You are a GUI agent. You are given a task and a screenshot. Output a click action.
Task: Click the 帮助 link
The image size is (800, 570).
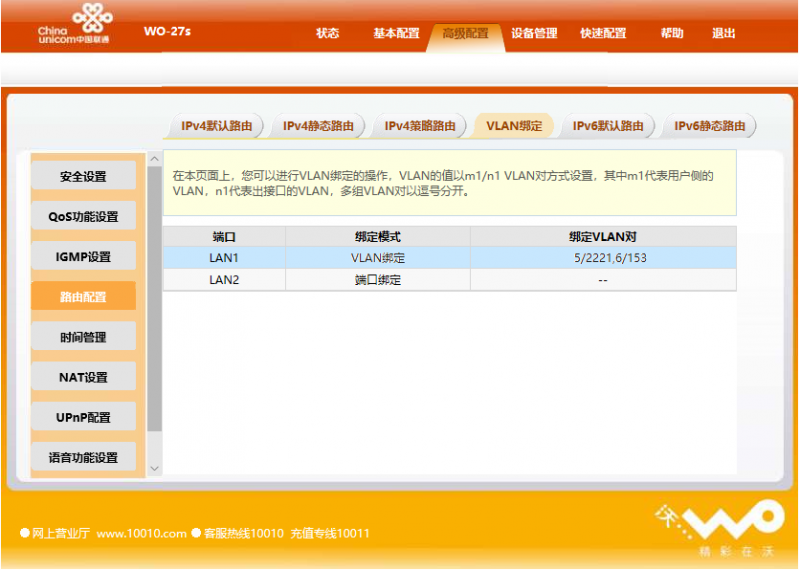pyautogui.click(x=672, y=33)
